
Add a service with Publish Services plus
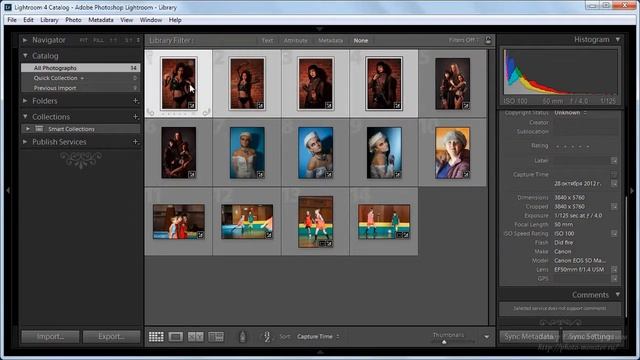click(136, 142)
